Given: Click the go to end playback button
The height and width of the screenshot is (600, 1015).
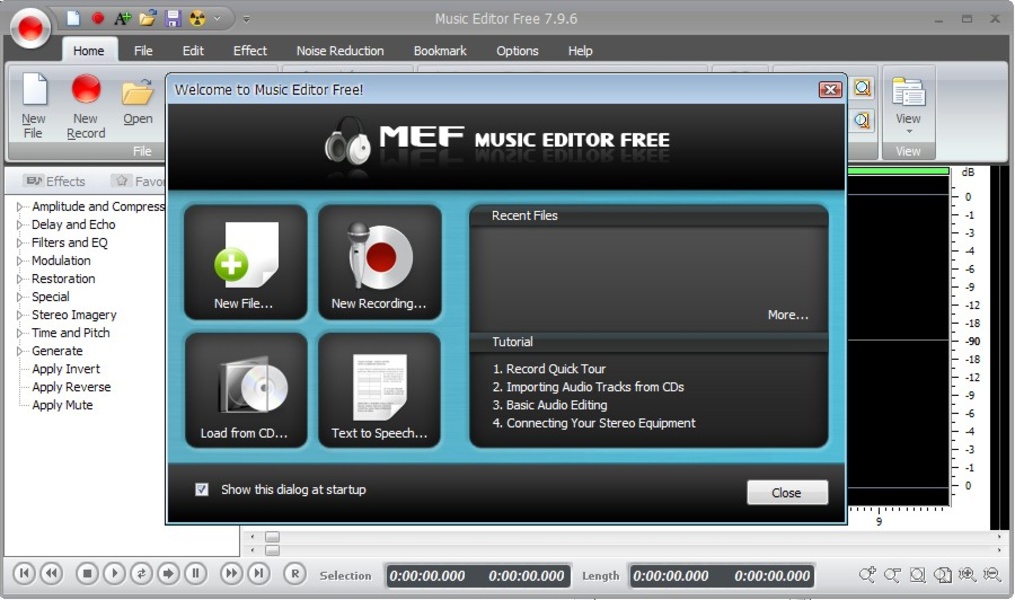Looking at the screenshot, I should point(259,573).
